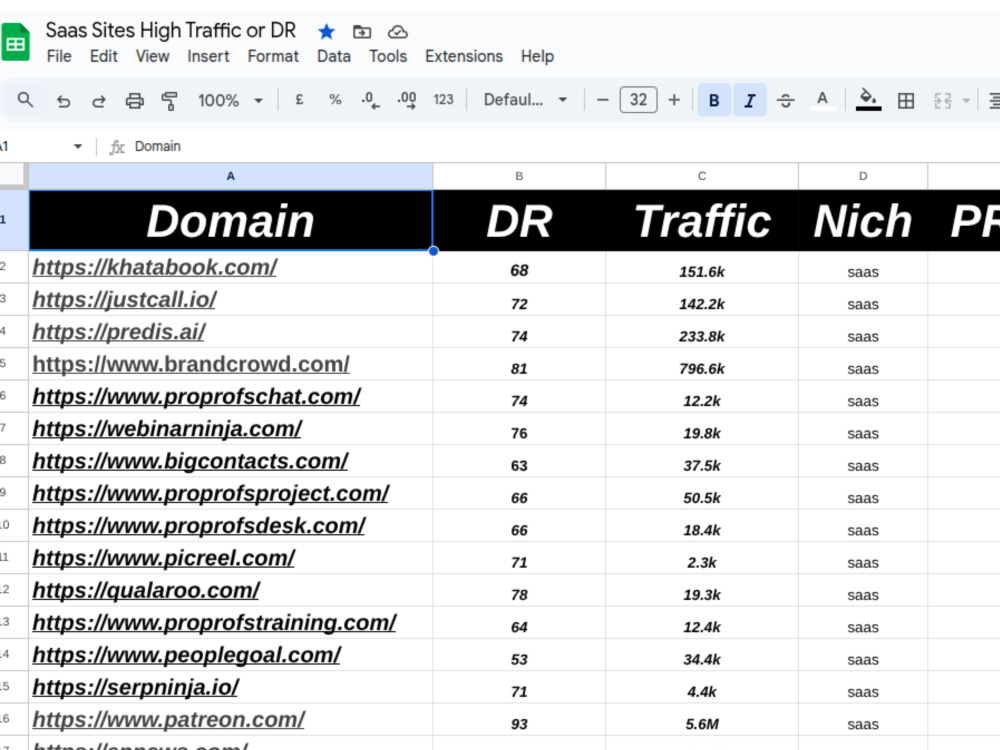Increase decimal places
Image resolution: width=1000 pixels, height=750 pixels.
point(407,100)
